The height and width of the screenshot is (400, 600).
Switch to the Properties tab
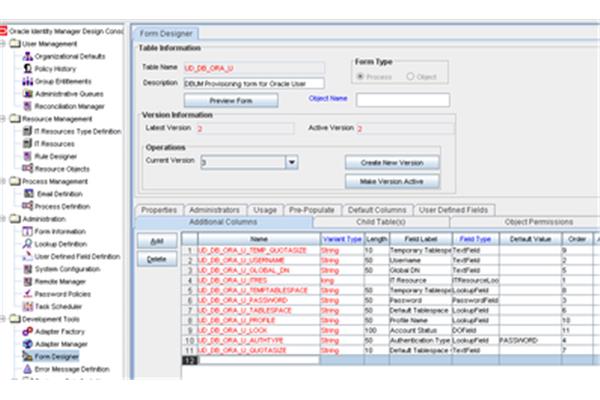pos(159,210)
